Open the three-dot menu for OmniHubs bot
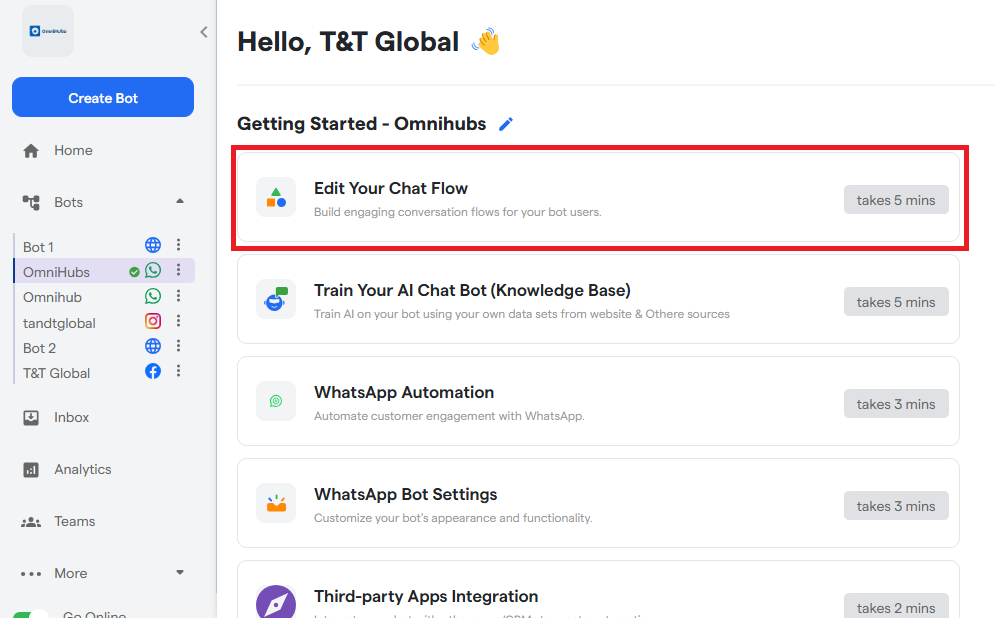995x618 pixels. 179,271
